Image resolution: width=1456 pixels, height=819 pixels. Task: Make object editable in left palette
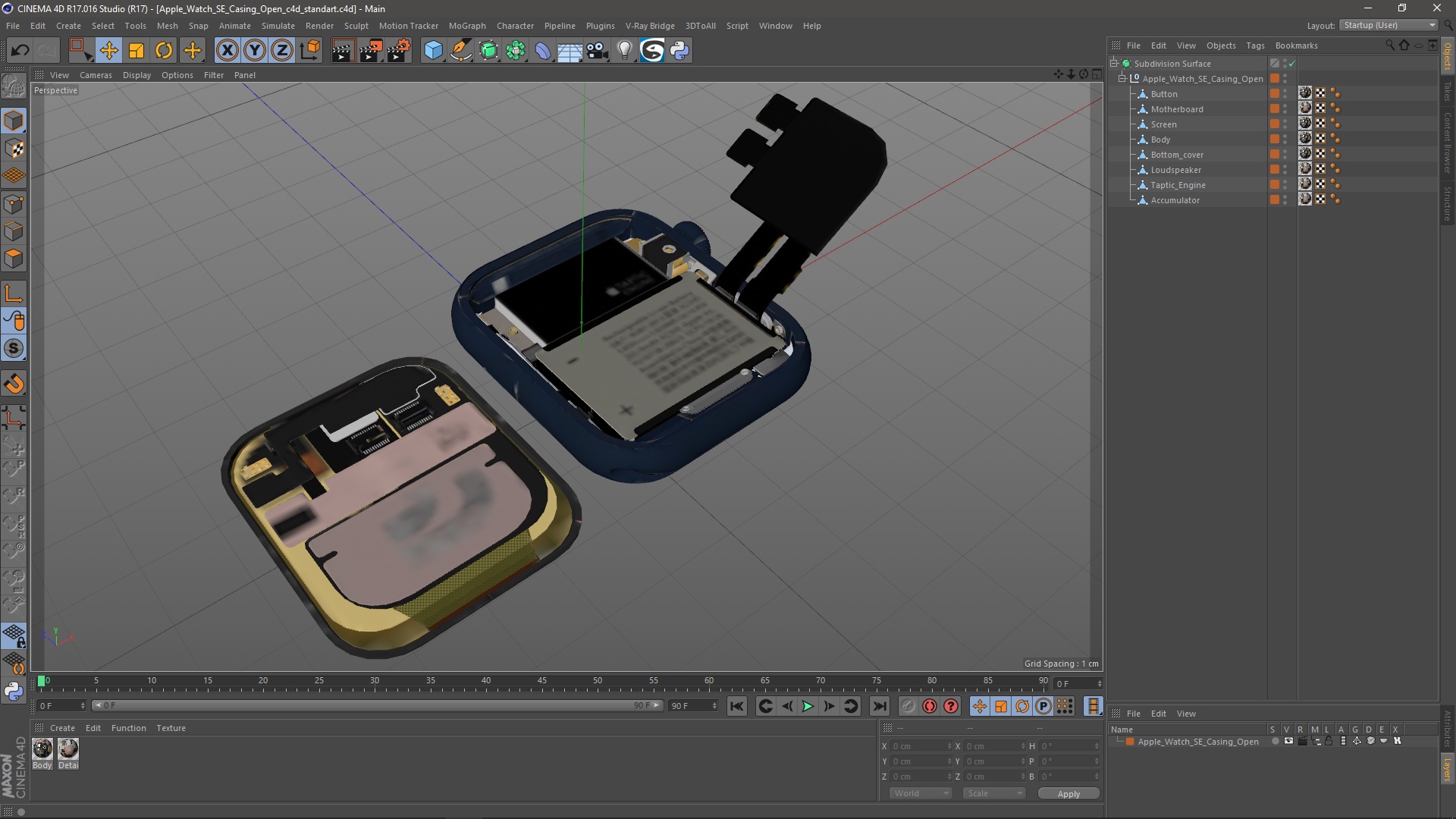tap(14, 86)
